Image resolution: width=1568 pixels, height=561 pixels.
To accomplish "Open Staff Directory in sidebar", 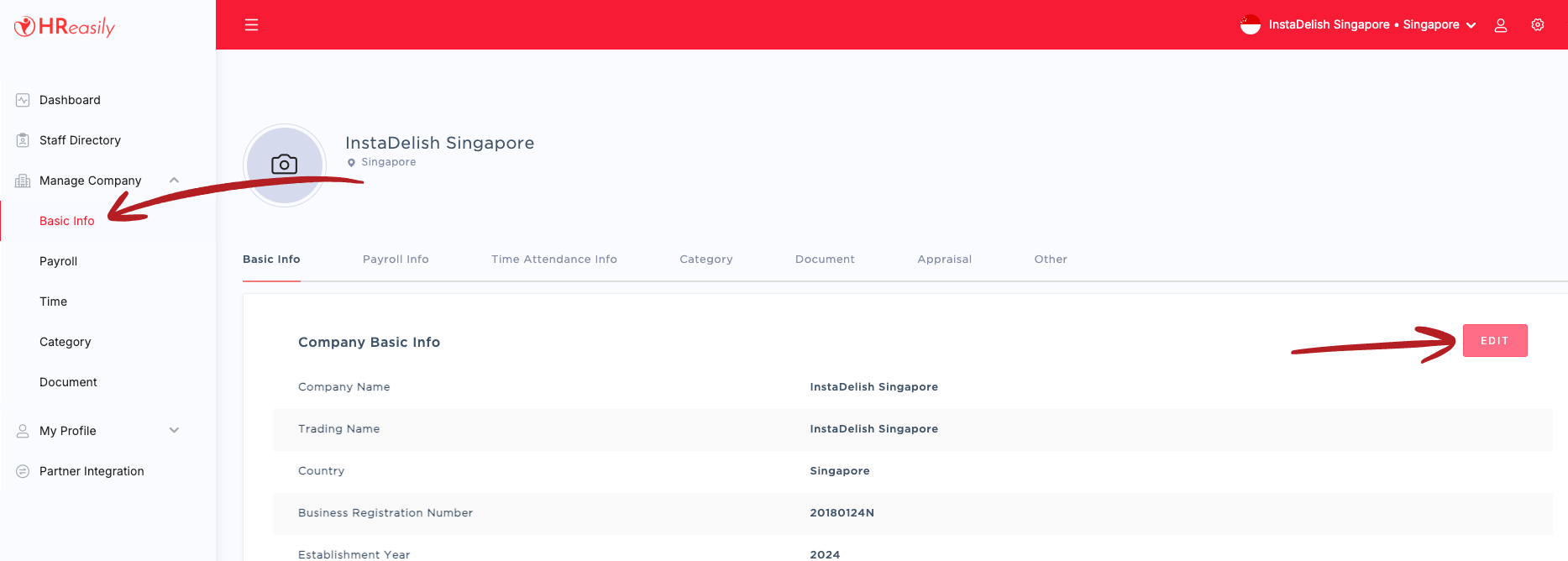I will (x=80, y=140).
